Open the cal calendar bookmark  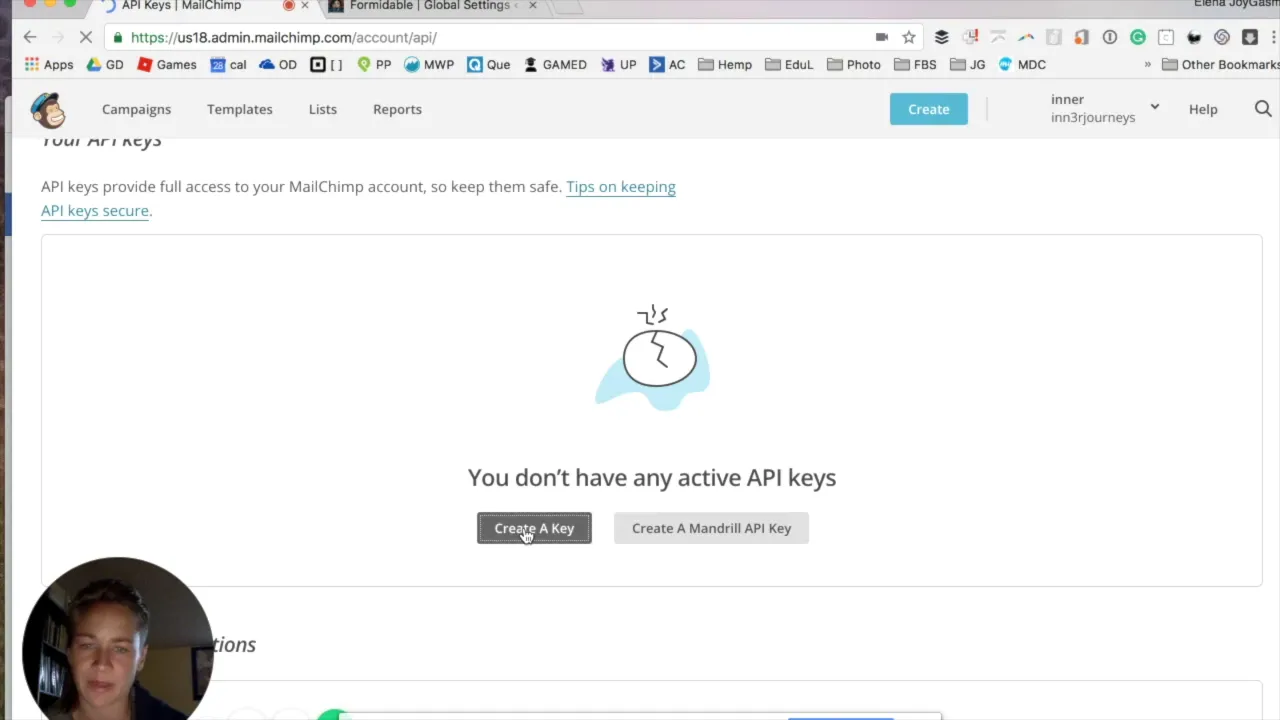click(x=228, y=64)
